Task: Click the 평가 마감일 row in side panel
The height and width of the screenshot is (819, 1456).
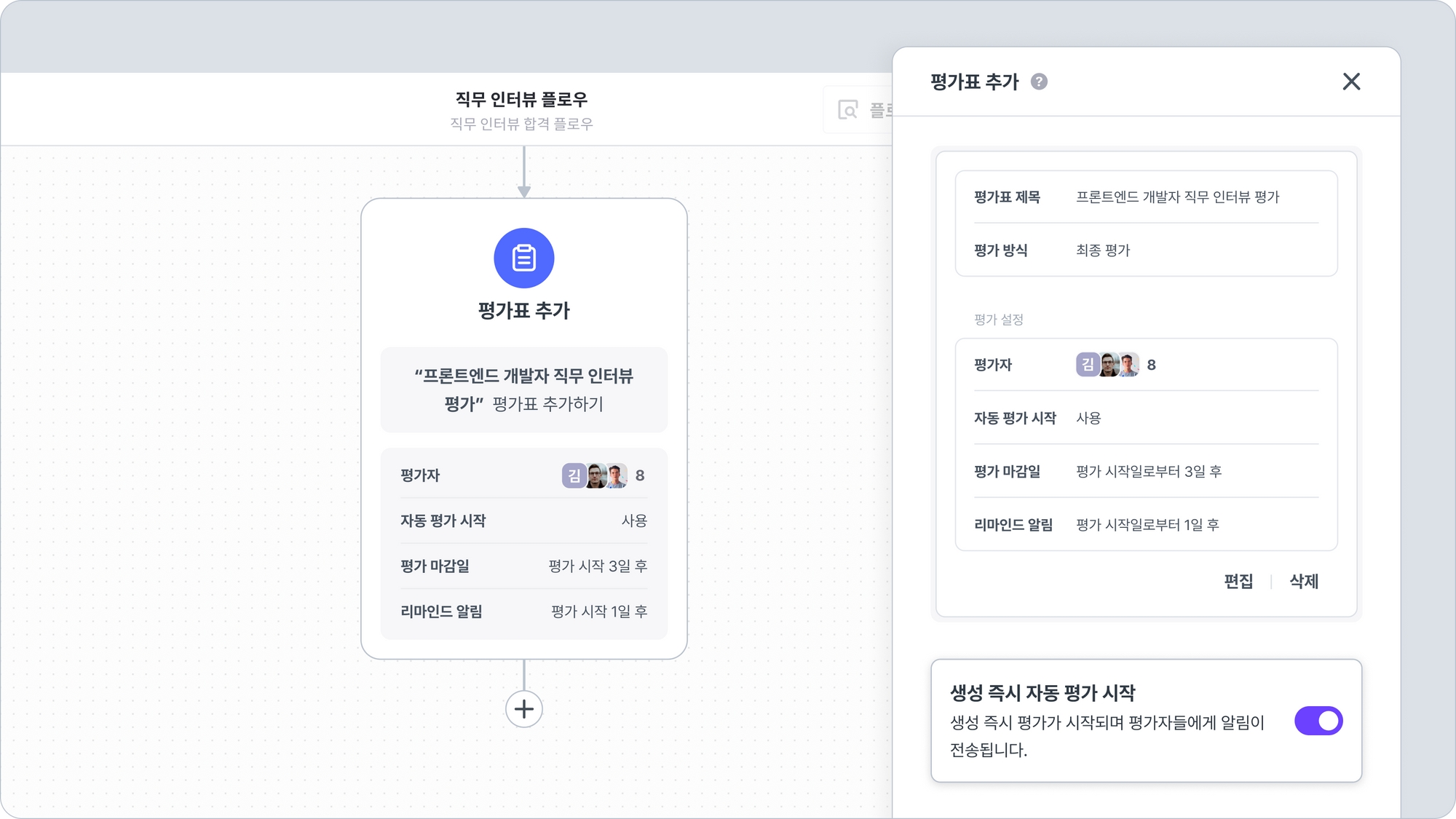Action: (1146, 472)
